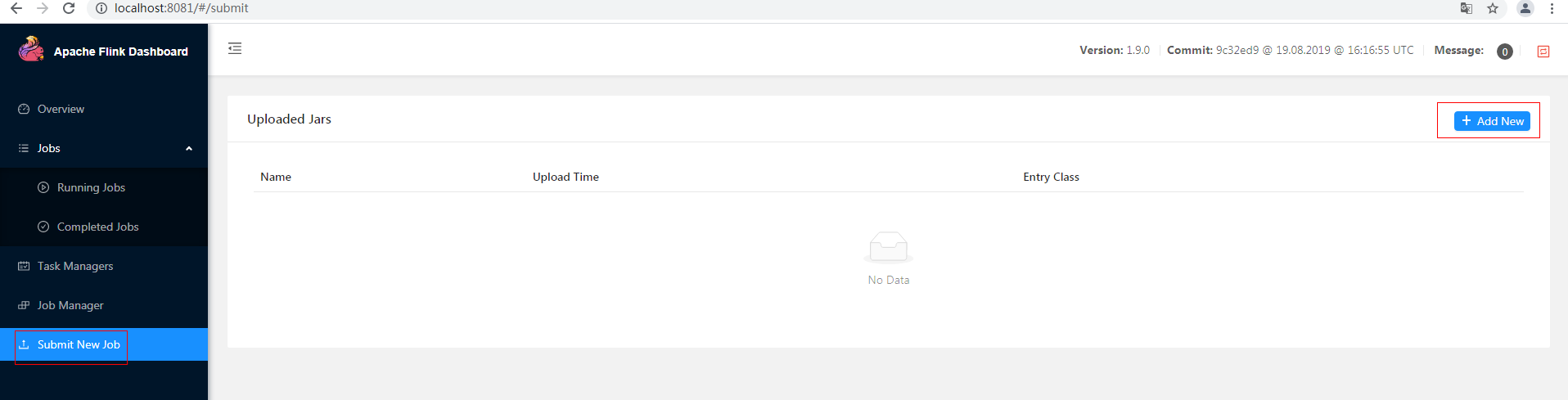
Task: Click the Version: 1.9.0 text
Action: tap(1115, 50)
